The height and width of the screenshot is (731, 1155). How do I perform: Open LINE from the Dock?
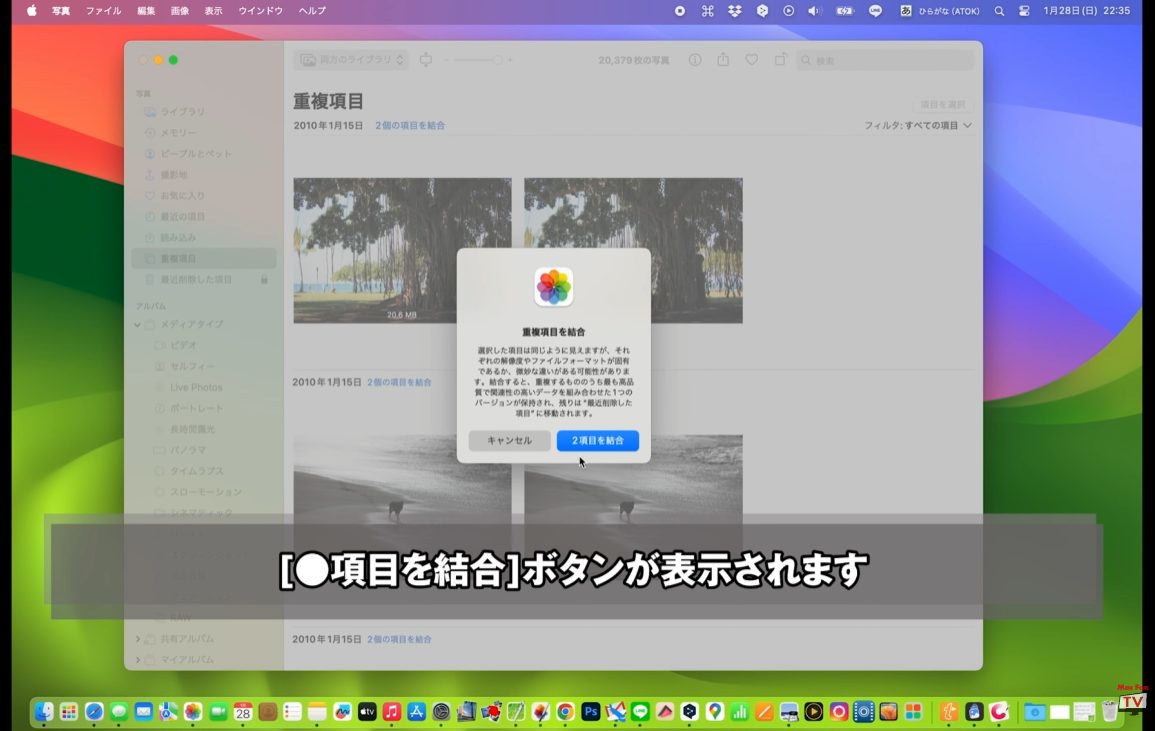pos(640,711)
